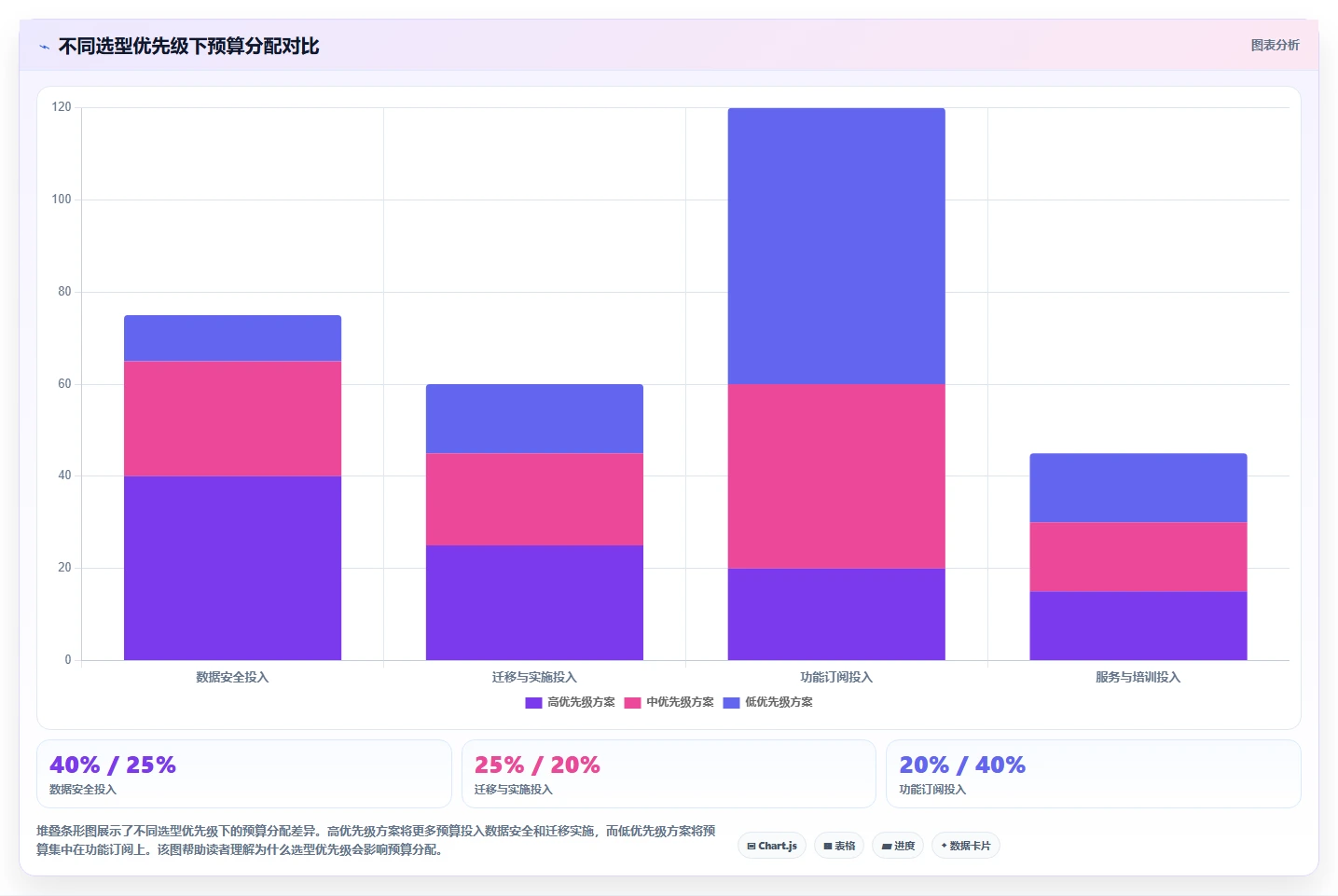Click the 数据安全投入 axis label
1338x896 pixels.
232,677
